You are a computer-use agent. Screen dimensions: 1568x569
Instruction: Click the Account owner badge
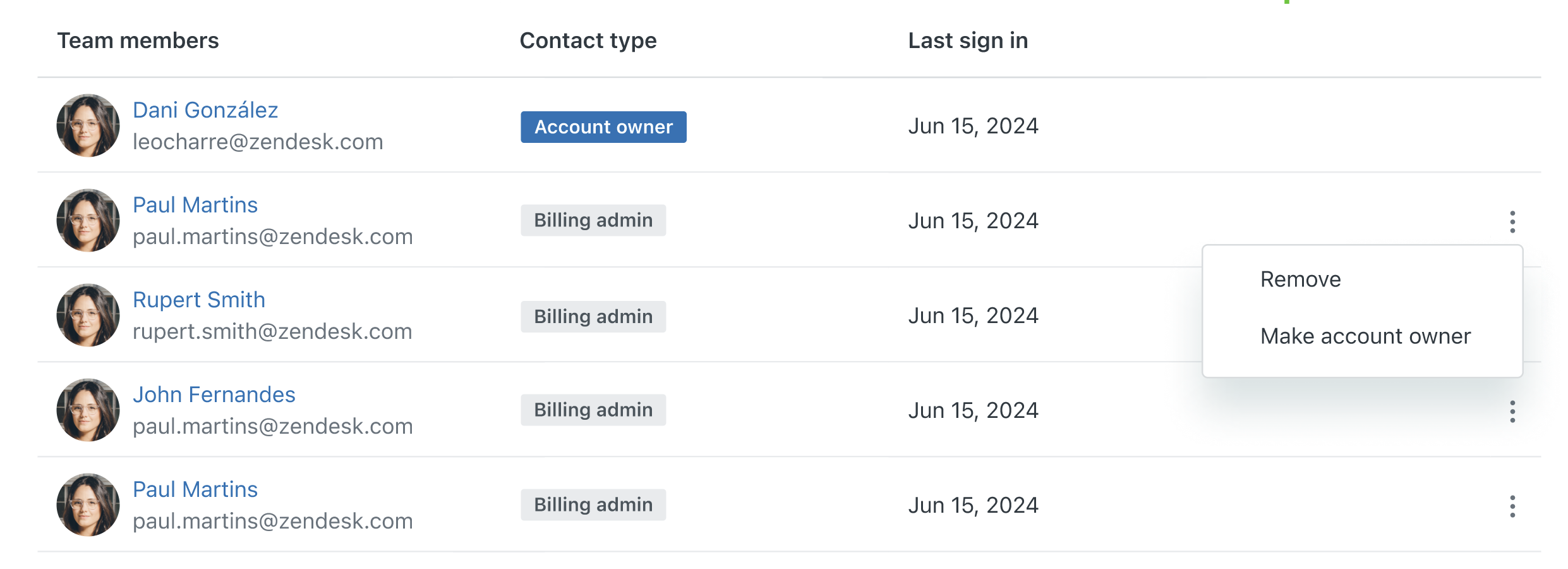603,127
